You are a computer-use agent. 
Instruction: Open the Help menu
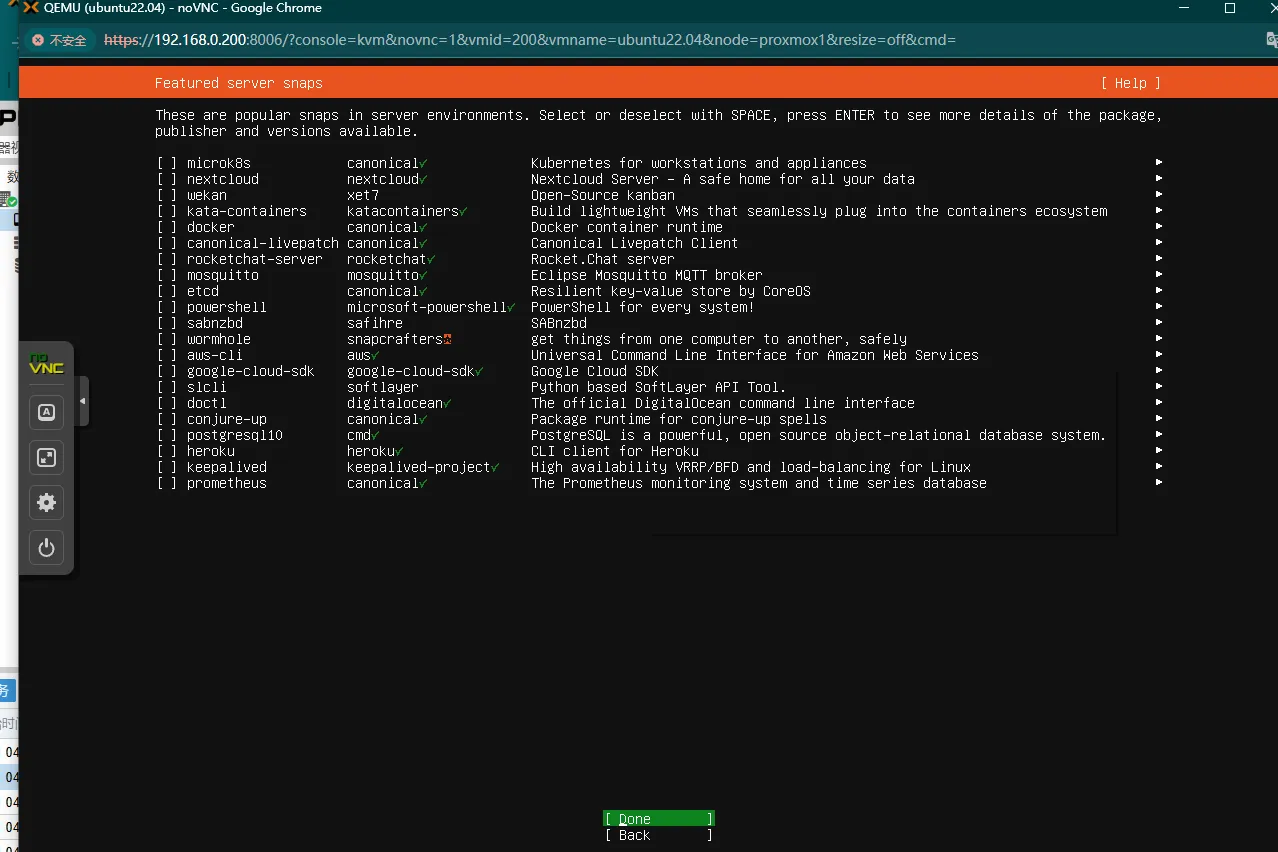[1131, 83]
